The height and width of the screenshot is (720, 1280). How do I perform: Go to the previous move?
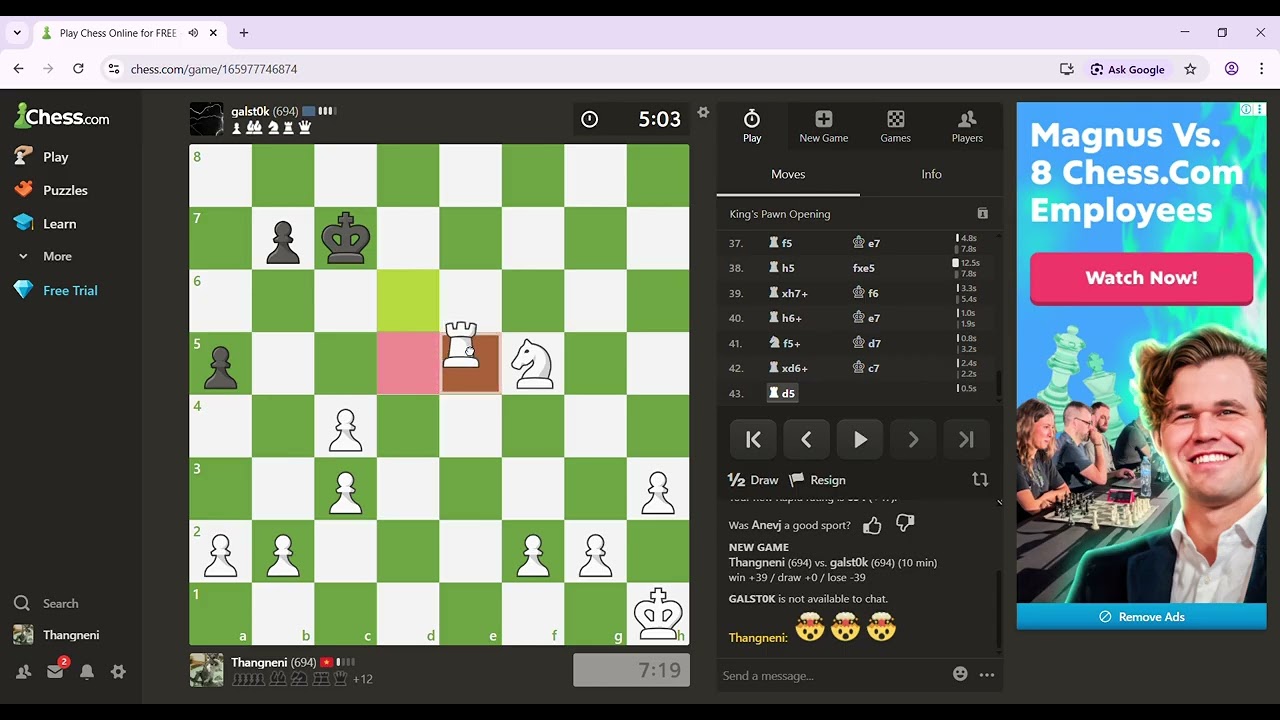806,440
